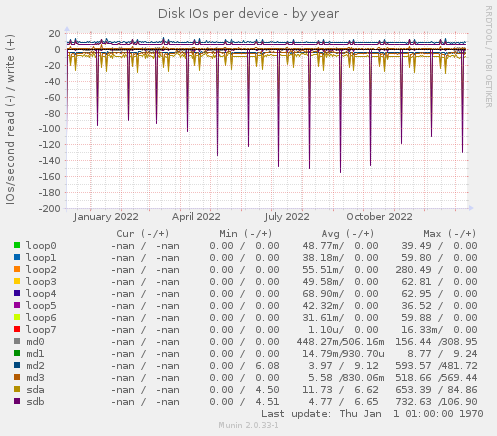The image size is (497, 436).
Task: Click the loop1 blue color swatch
Action: click(x=17, y=257)
